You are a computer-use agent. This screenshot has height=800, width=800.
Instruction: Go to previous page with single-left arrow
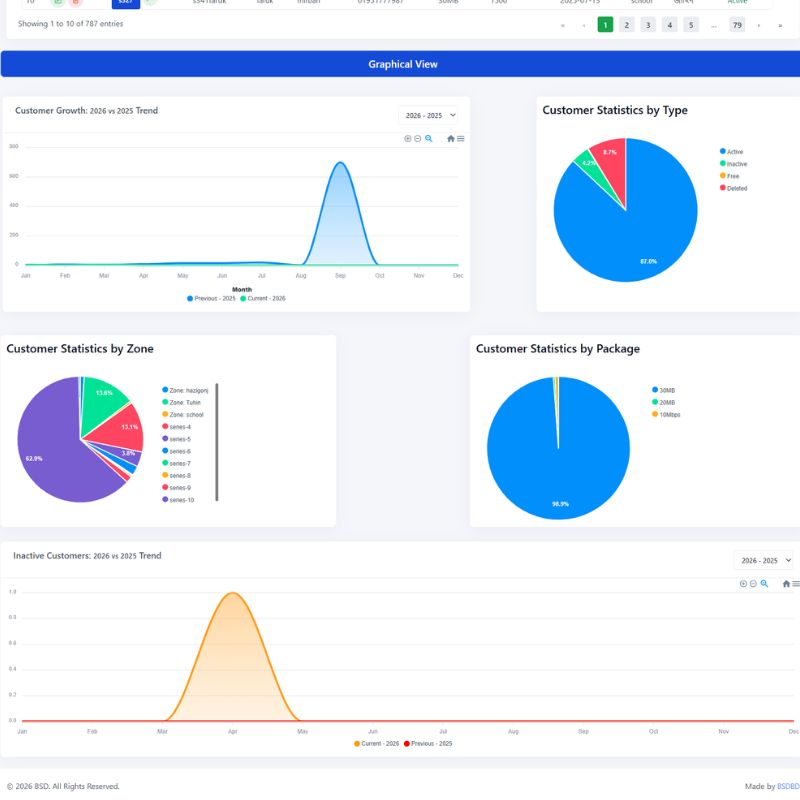584,25
